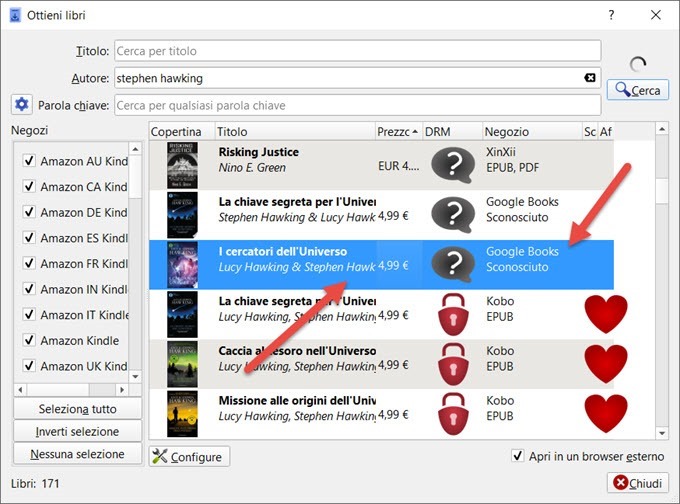Click the Sc column header

590,131
